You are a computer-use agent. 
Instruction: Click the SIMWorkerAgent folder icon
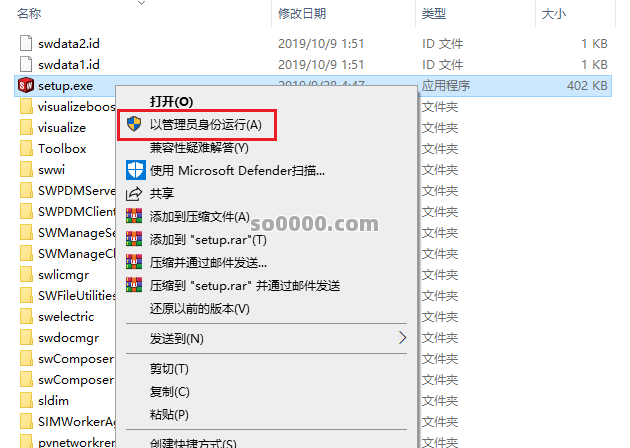pyautogui.click(x=27, y=421)
